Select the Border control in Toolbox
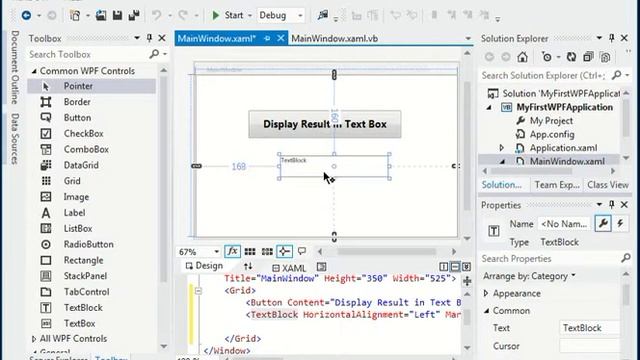Image resolution: width=640 pixels, height=360 pixels. [x=91, y=102]
